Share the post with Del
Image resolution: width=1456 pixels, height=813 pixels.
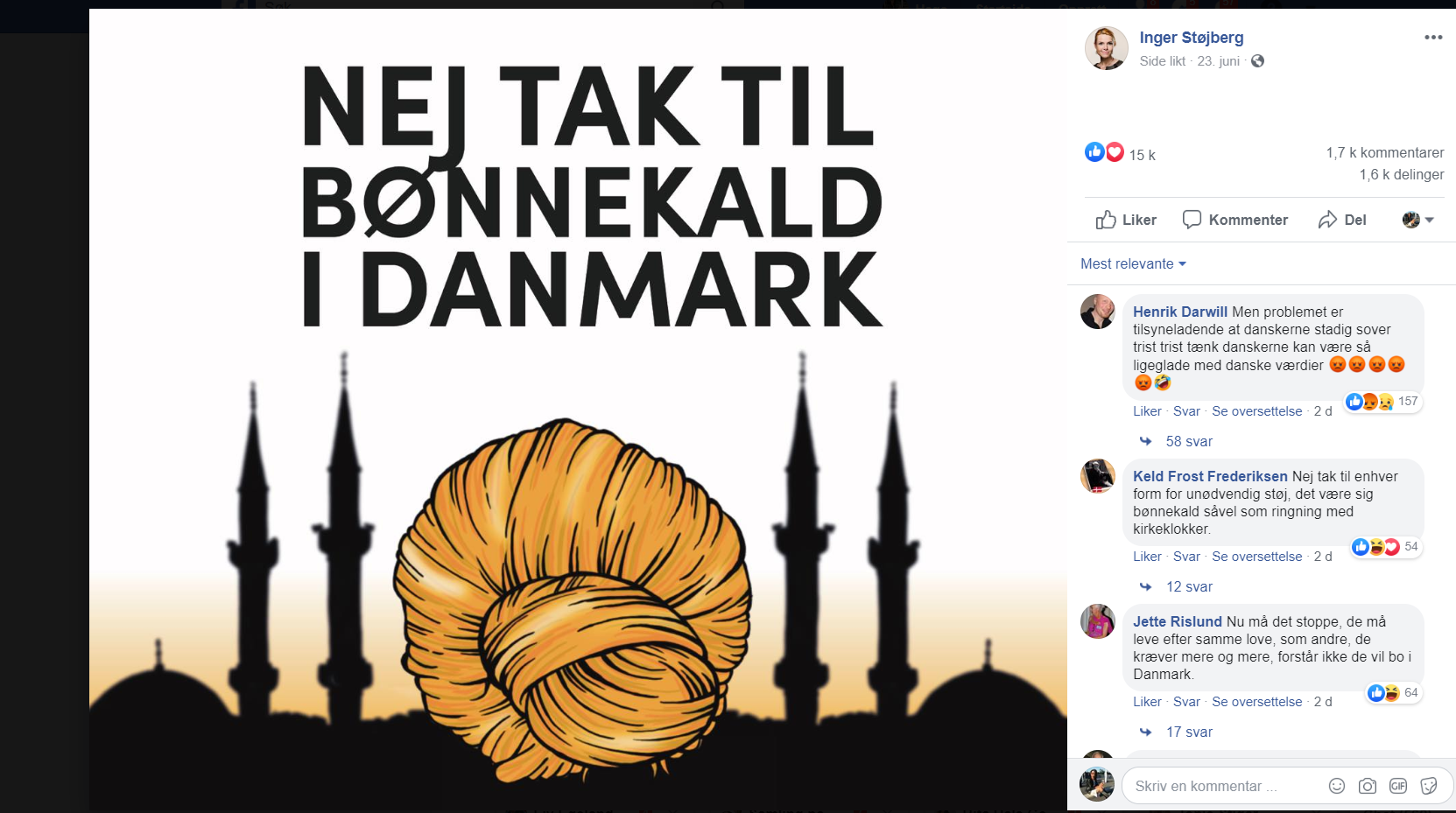click(x=1342, y=220)
